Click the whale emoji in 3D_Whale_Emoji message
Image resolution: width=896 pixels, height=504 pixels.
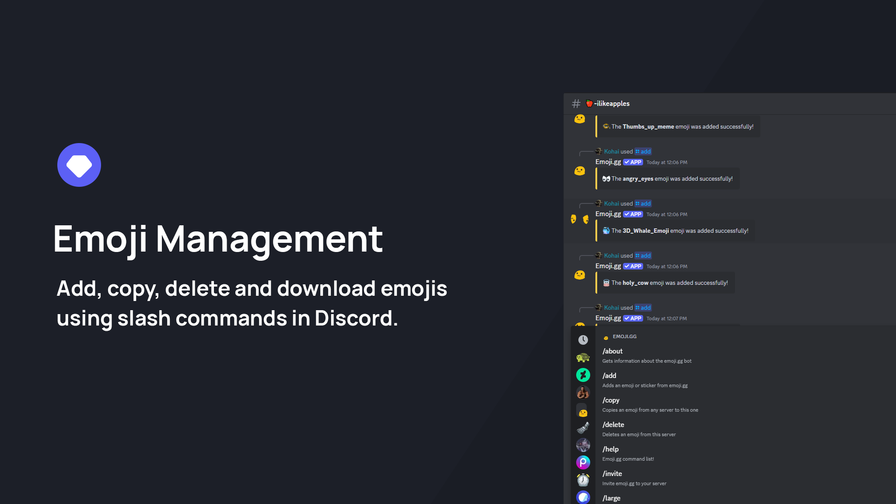click(606, 231)
